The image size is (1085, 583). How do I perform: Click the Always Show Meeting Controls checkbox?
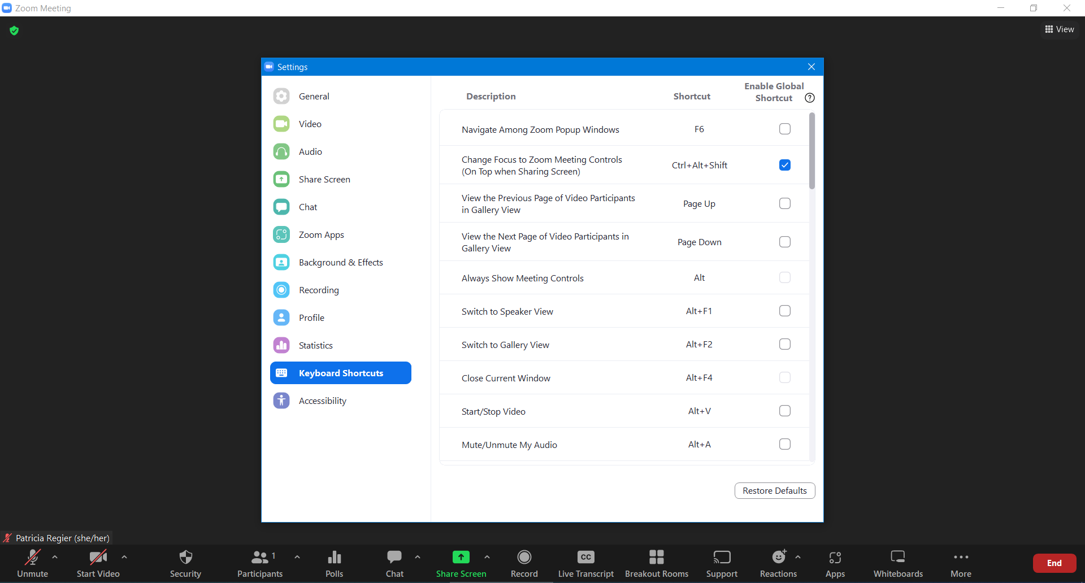(785, 277)
